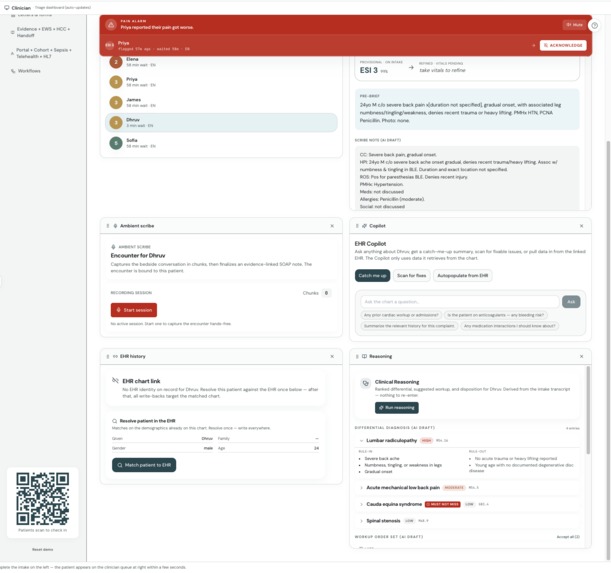Choose 'Any prior cardiac workup or admissions?' suggestion

[x=401, y=315]
